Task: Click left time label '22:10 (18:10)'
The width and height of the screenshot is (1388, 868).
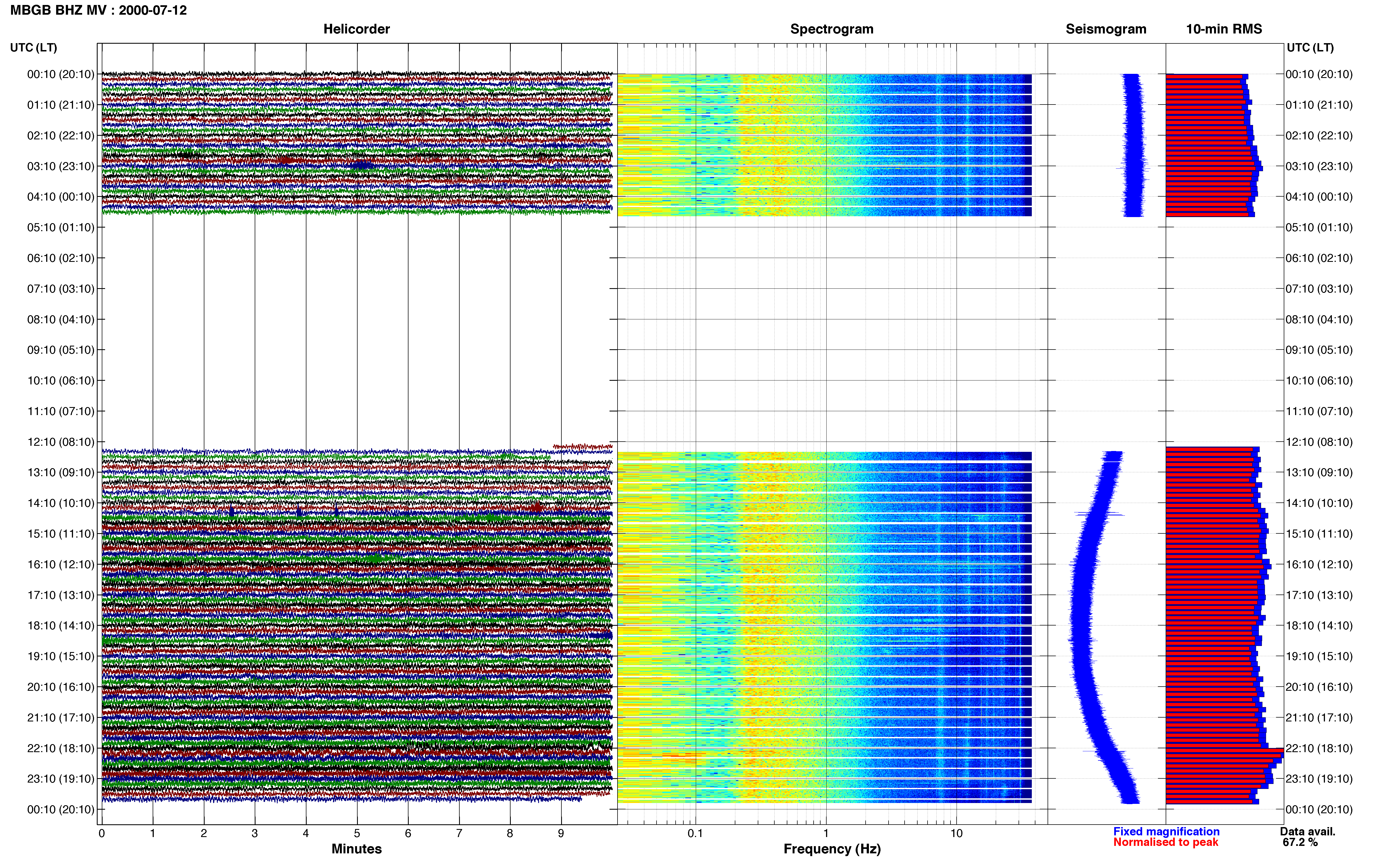Action: click(x=61, y=749)
